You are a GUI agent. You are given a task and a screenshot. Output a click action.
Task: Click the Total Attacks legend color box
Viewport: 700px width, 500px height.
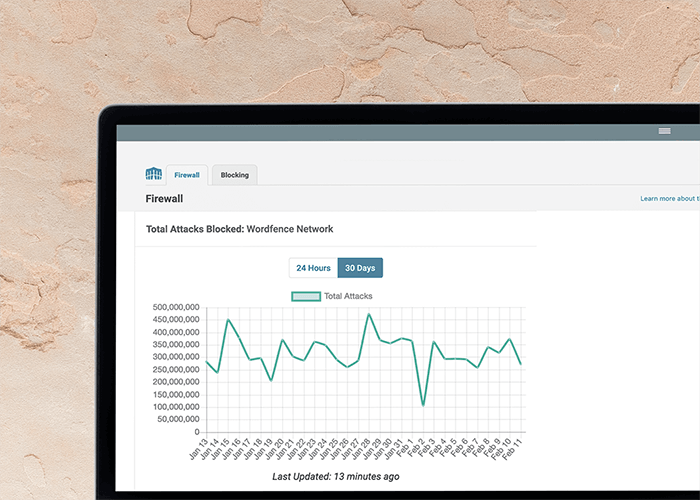(x=305, y=297)
